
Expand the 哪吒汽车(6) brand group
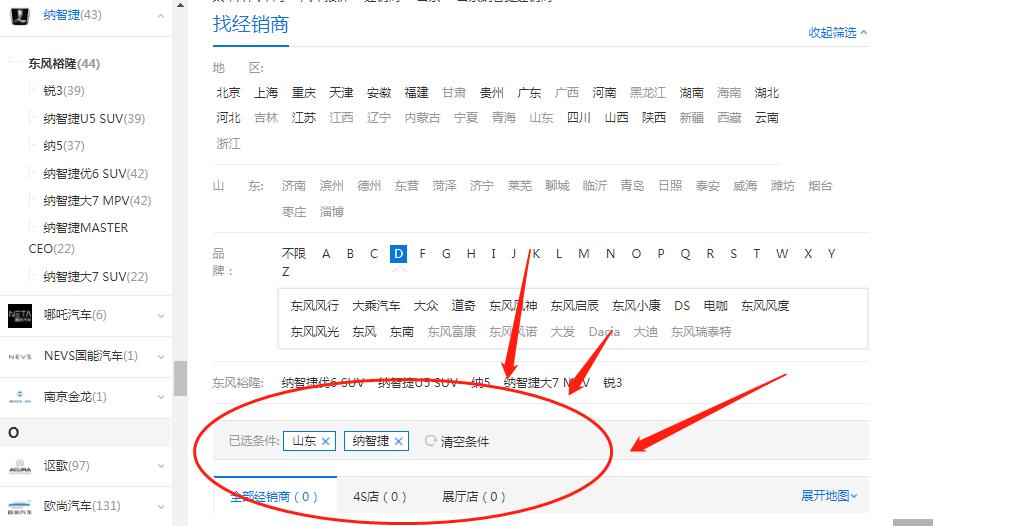click(161, 315)
